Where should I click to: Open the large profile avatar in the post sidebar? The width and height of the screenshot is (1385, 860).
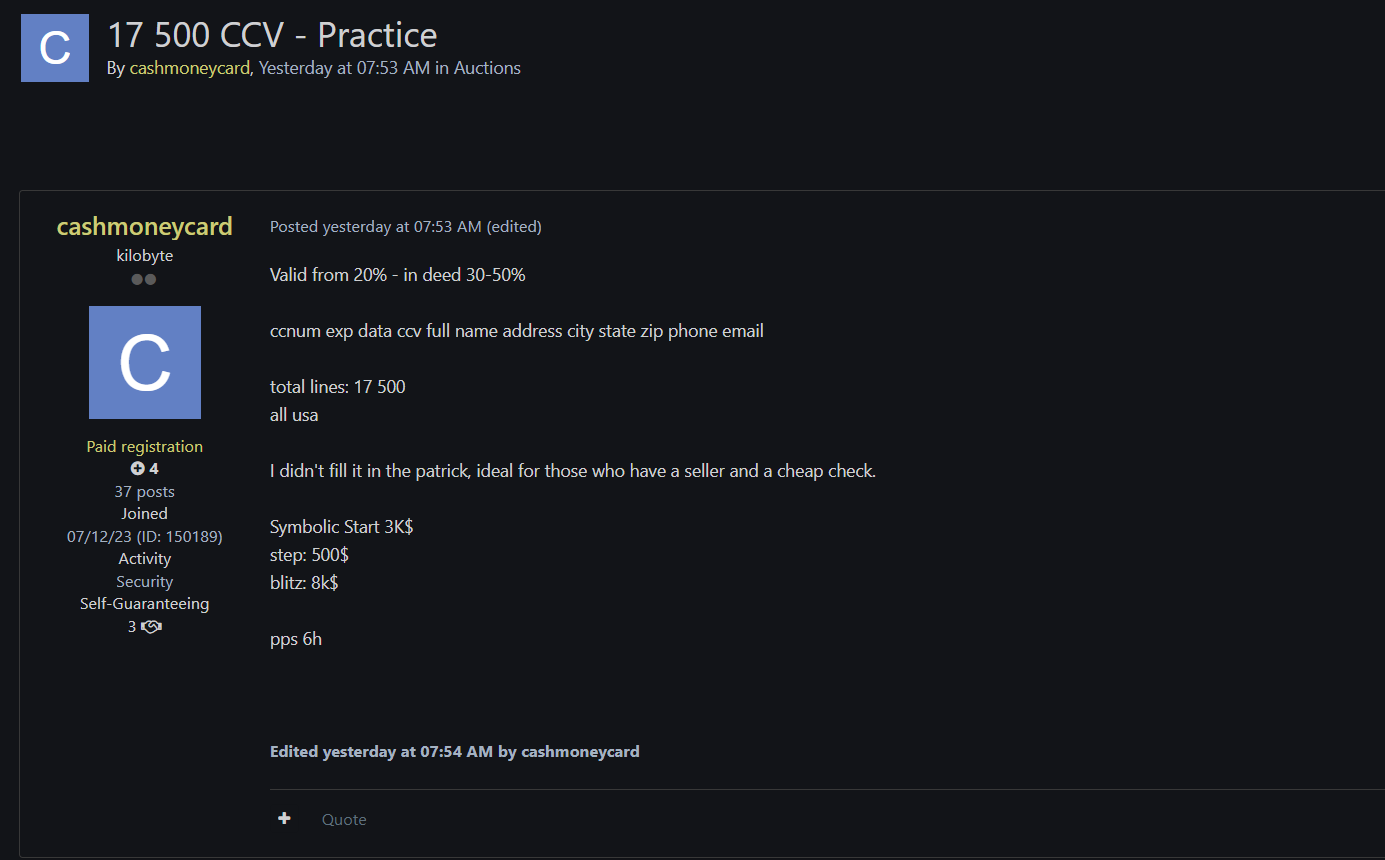145,362
